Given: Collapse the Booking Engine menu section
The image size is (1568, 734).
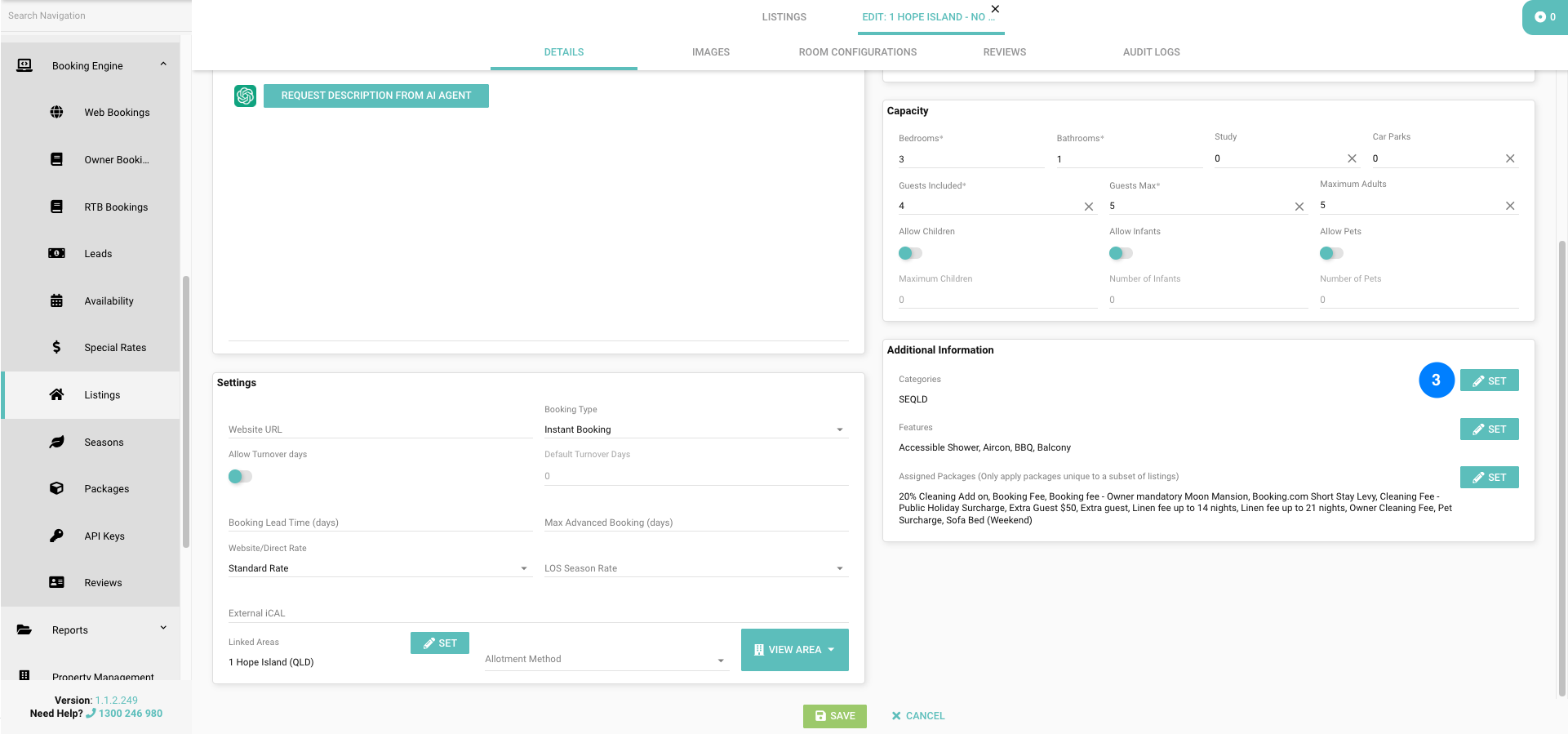Looking at the screenshot, I should tap(163, 65).
